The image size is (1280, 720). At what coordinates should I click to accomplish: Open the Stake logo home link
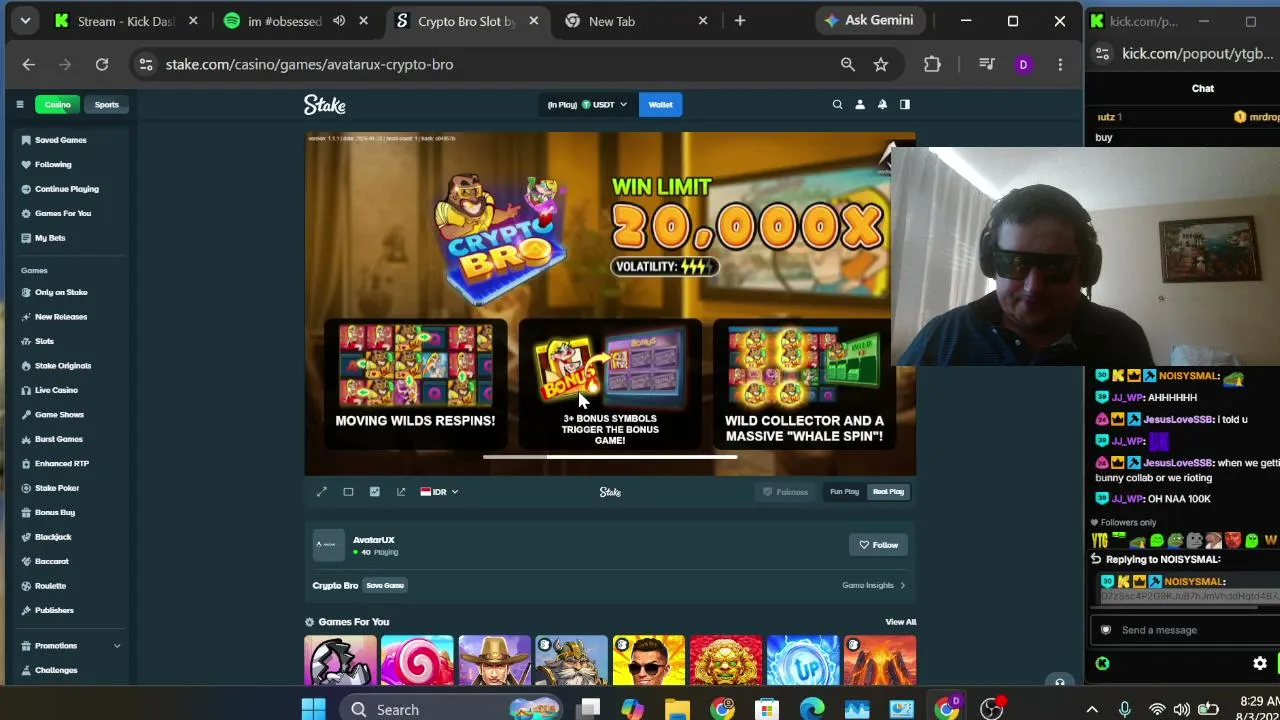coord(324,104)
